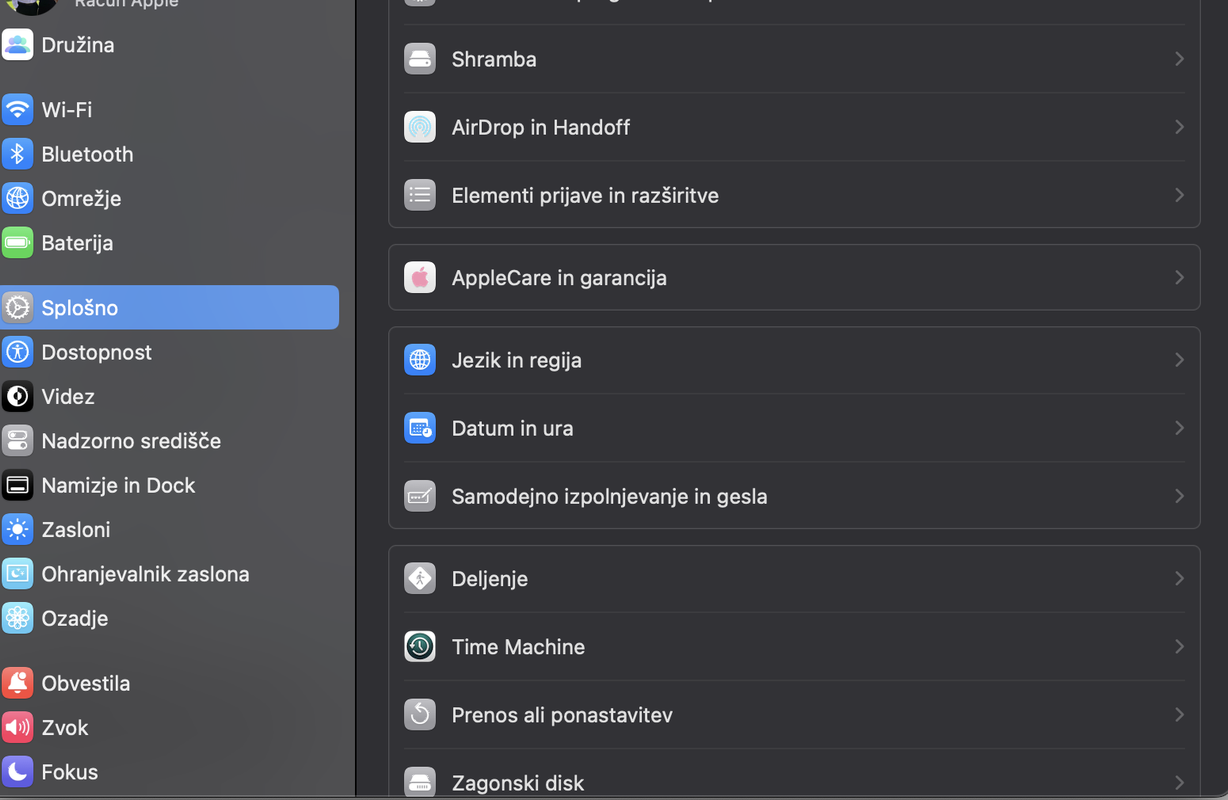Click the Shramba disk icon
1228x800 pixels.
pyautogui.click(x=420, y=59)
